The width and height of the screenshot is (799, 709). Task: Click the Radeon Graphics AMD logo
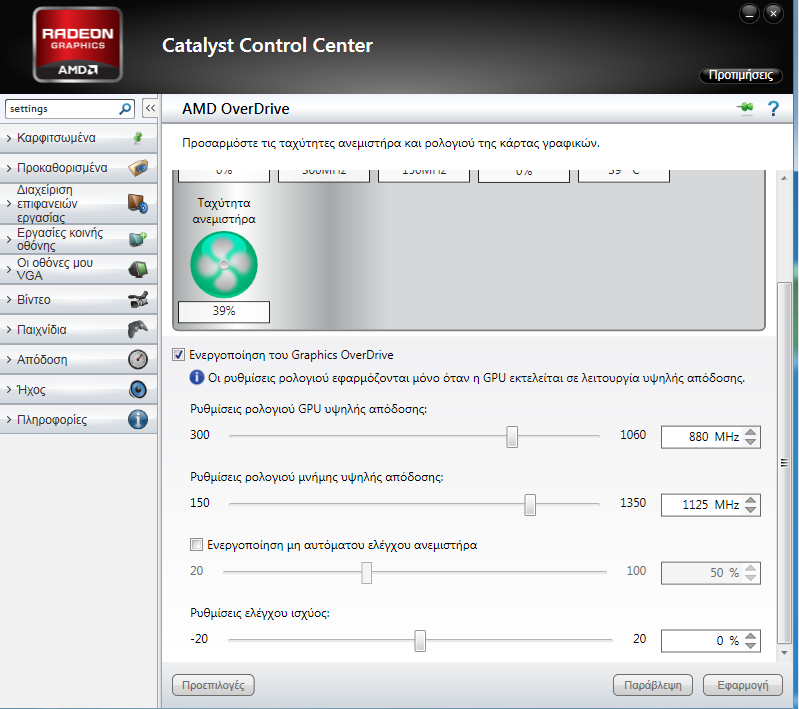(77, 45)
